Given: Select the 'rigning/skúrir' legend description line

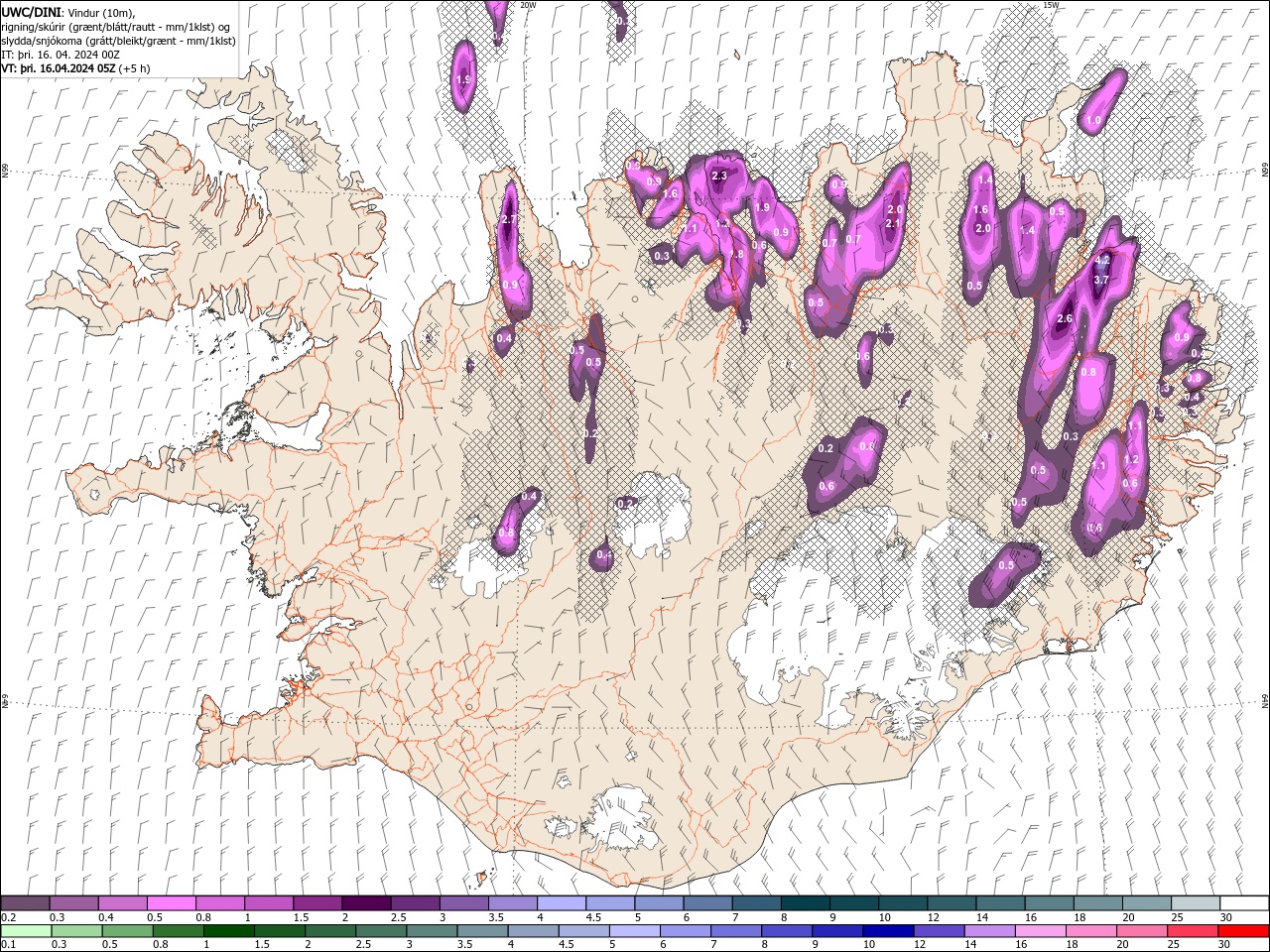Looking at the screenshot, I should (117, 26).
